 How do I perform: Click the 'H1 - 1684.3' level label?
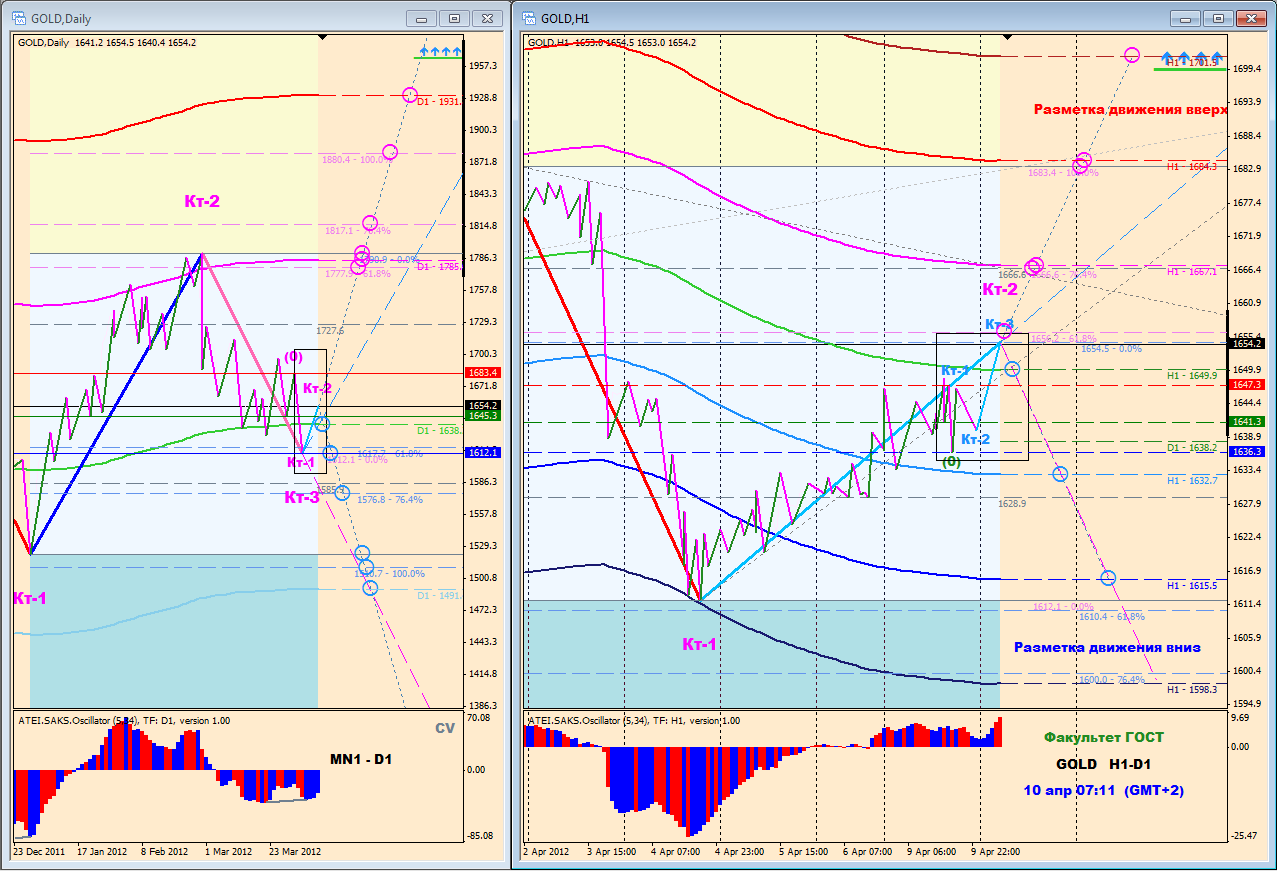pyautogui.click(x=1191, y=167)
